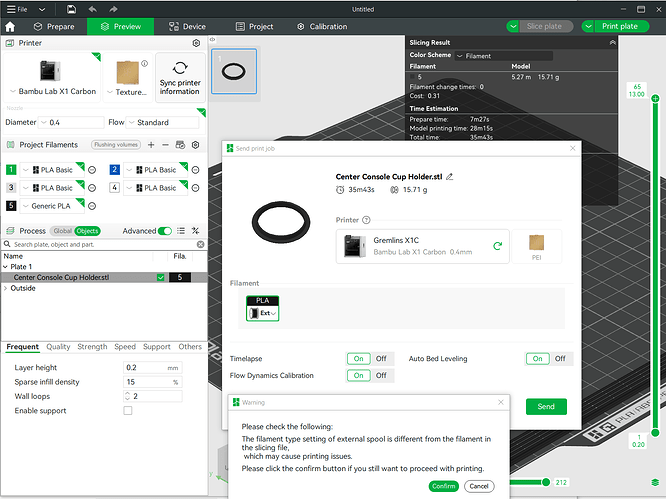Refresh the Gremlins X1C printer list
The image size is (666, 499).
tap(497, 246)
